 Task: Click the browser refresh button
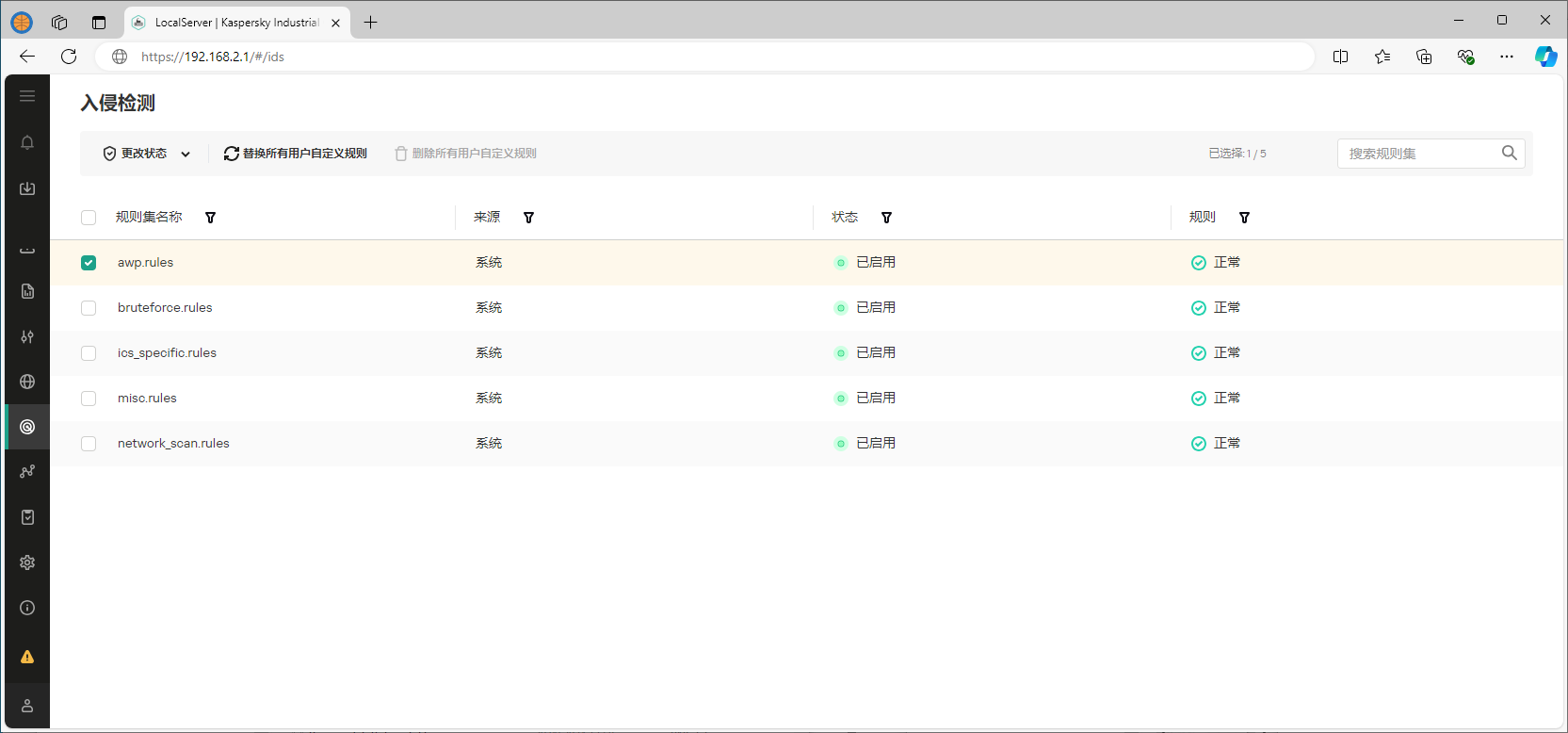click(x=69, y=57)
